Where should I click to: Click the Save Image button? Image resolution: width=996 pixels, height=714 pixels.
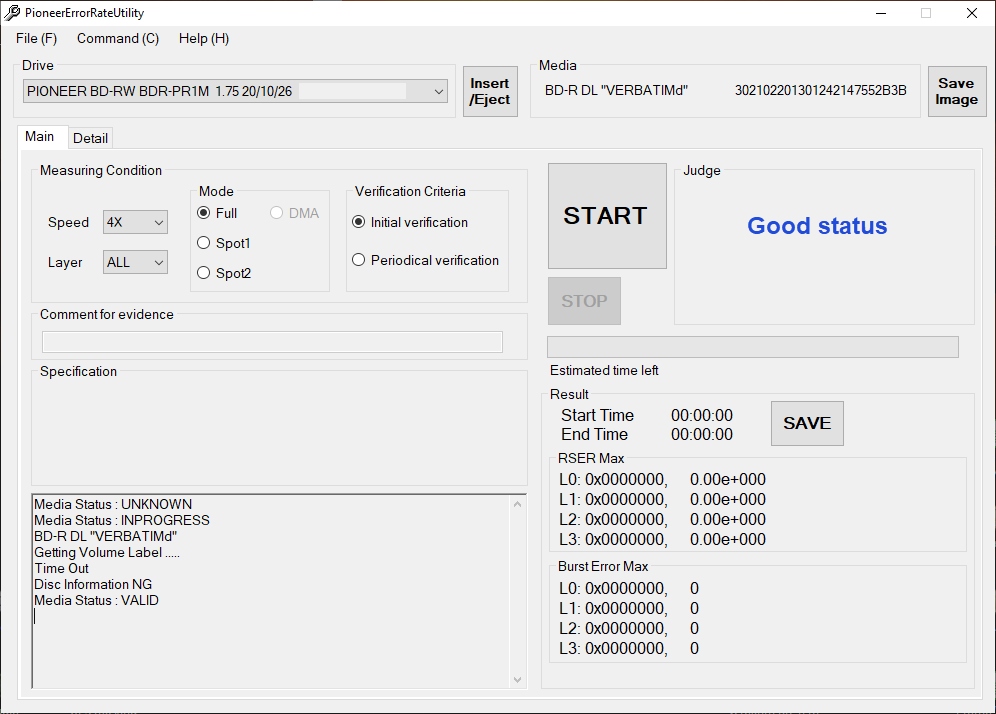click(956, 92)
